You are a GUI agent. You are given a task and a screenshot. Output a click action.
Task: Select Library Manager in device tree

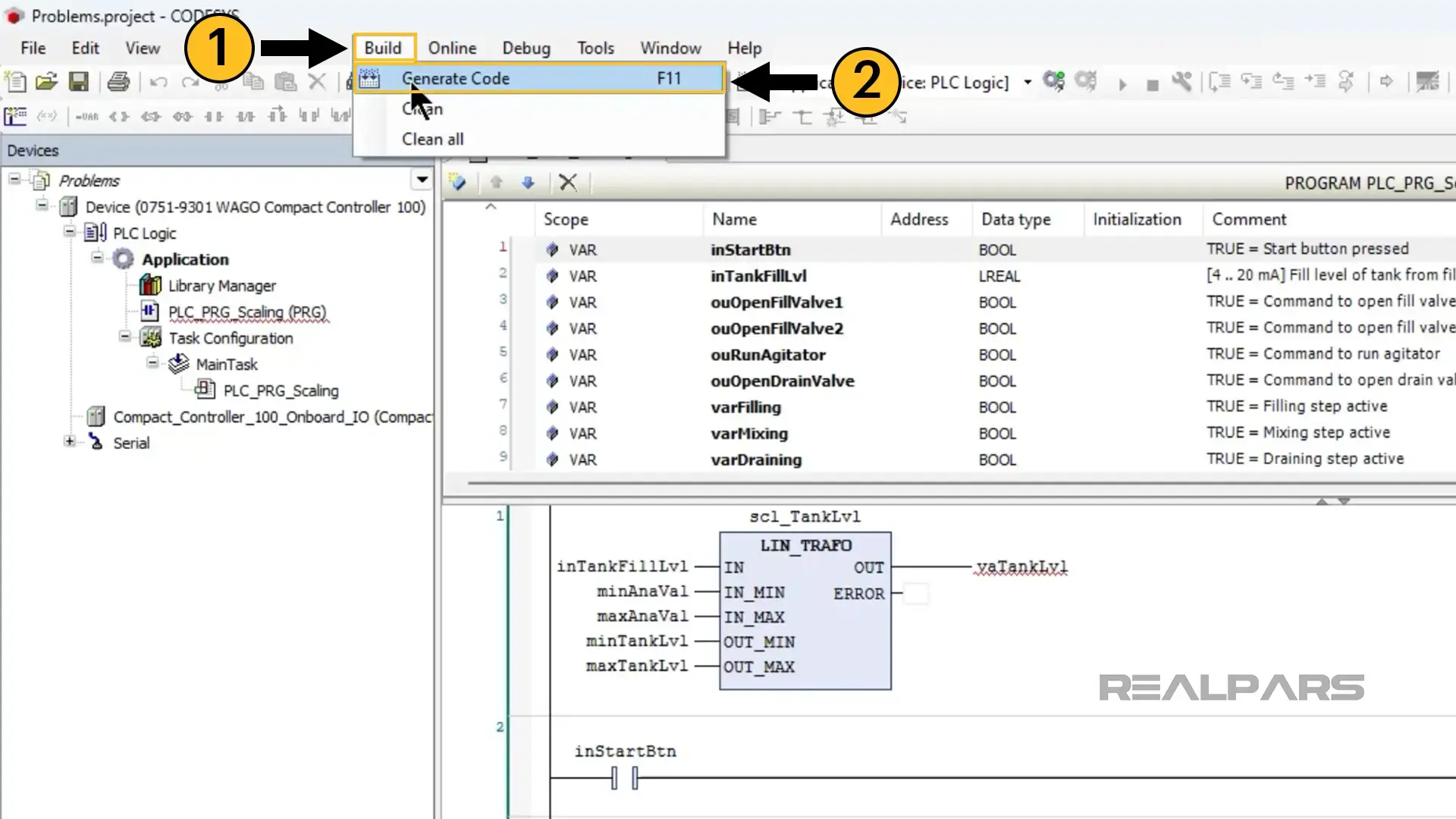(x=221, y=286)
